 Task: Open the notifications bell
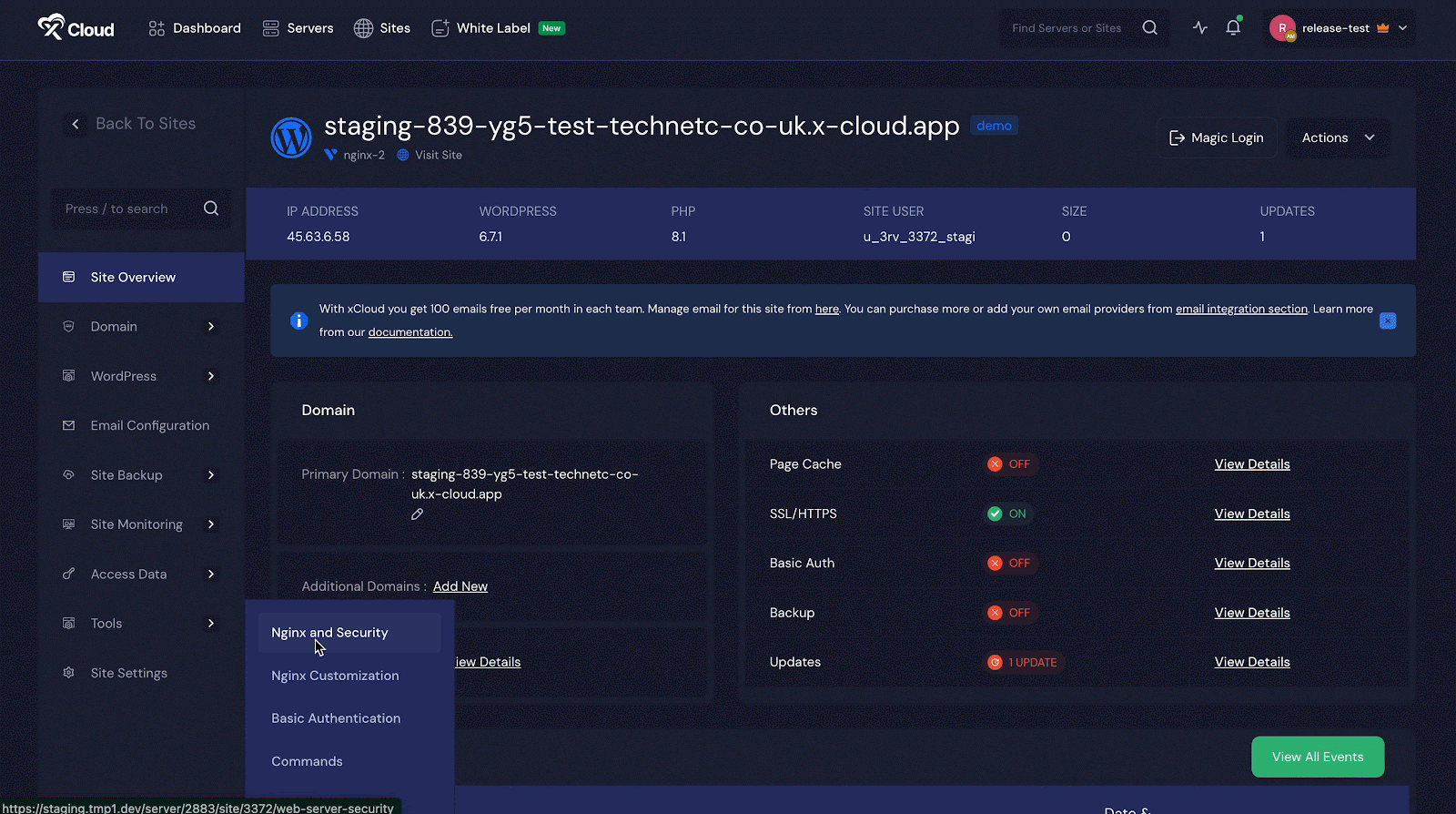1233,27
